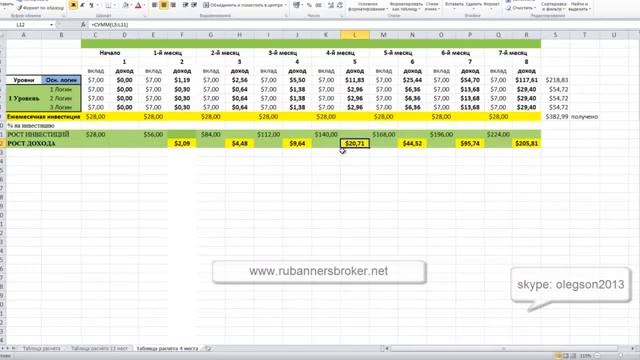This screenshot has width=640, height=360.
Task: Click the zoom out minus button
Action: pos(597,356)
